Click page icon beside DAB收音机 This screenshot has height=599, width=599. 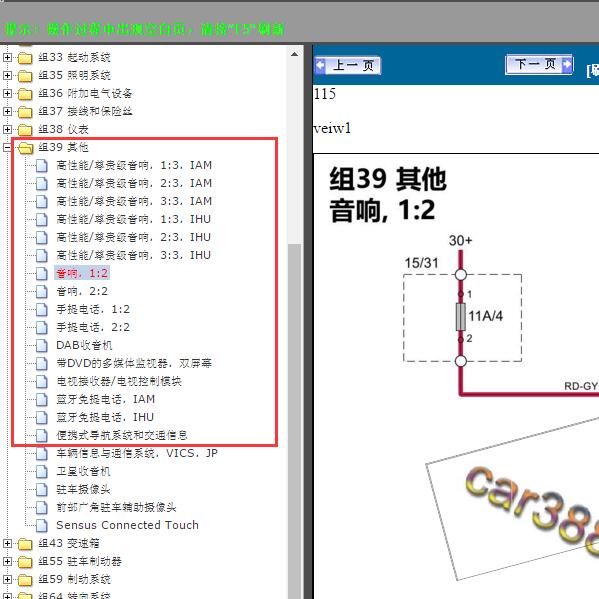pos(42,345)
